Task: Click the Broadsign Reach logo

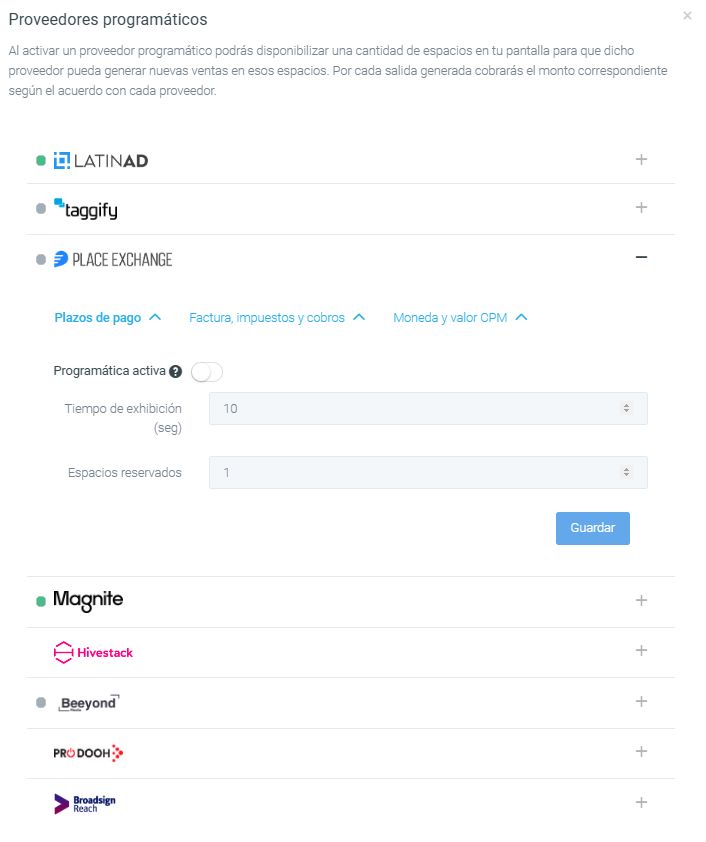Action: tap(85, 804)
